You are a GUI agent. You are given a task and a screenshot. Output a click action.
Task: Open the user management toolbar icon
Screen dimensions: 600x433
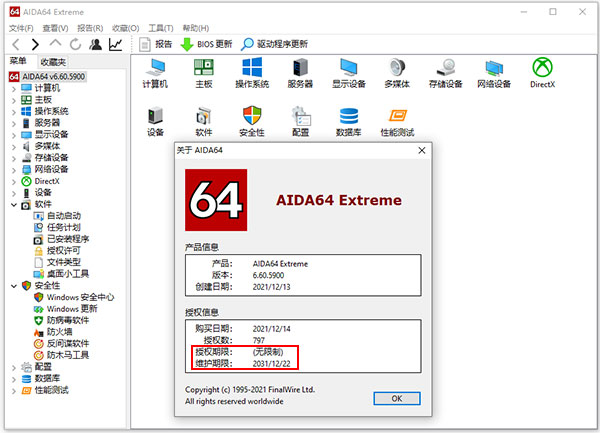click(96, 44)
